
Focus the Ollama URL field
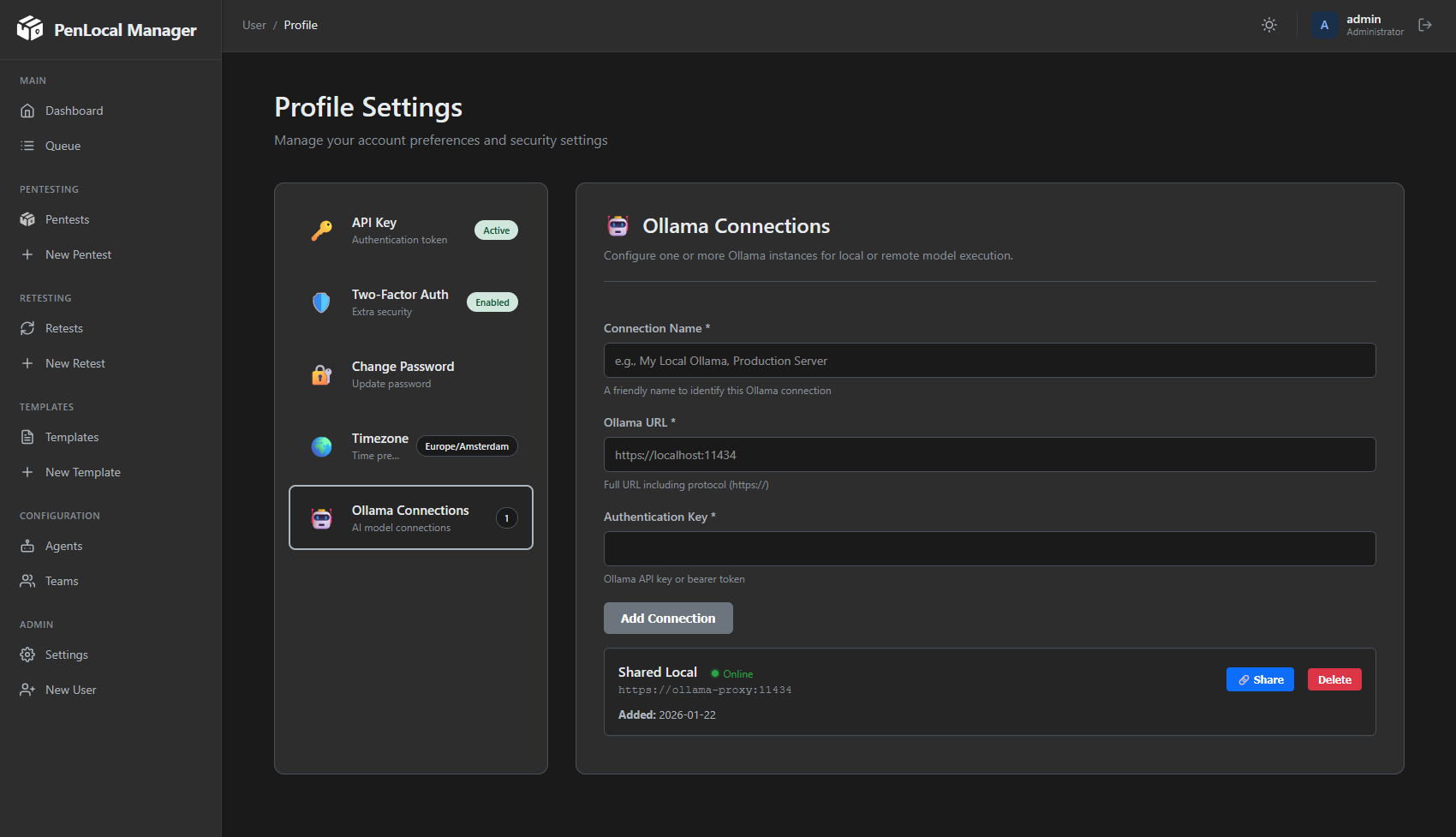point(989,455)
